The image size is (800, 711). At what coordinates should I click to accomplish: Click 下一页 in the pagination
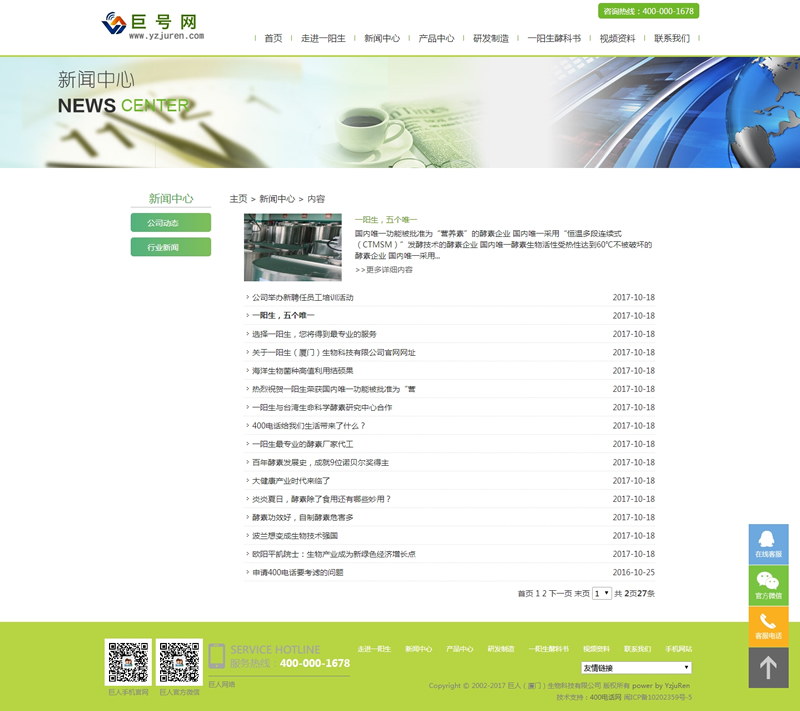click(x=560, y=593)
